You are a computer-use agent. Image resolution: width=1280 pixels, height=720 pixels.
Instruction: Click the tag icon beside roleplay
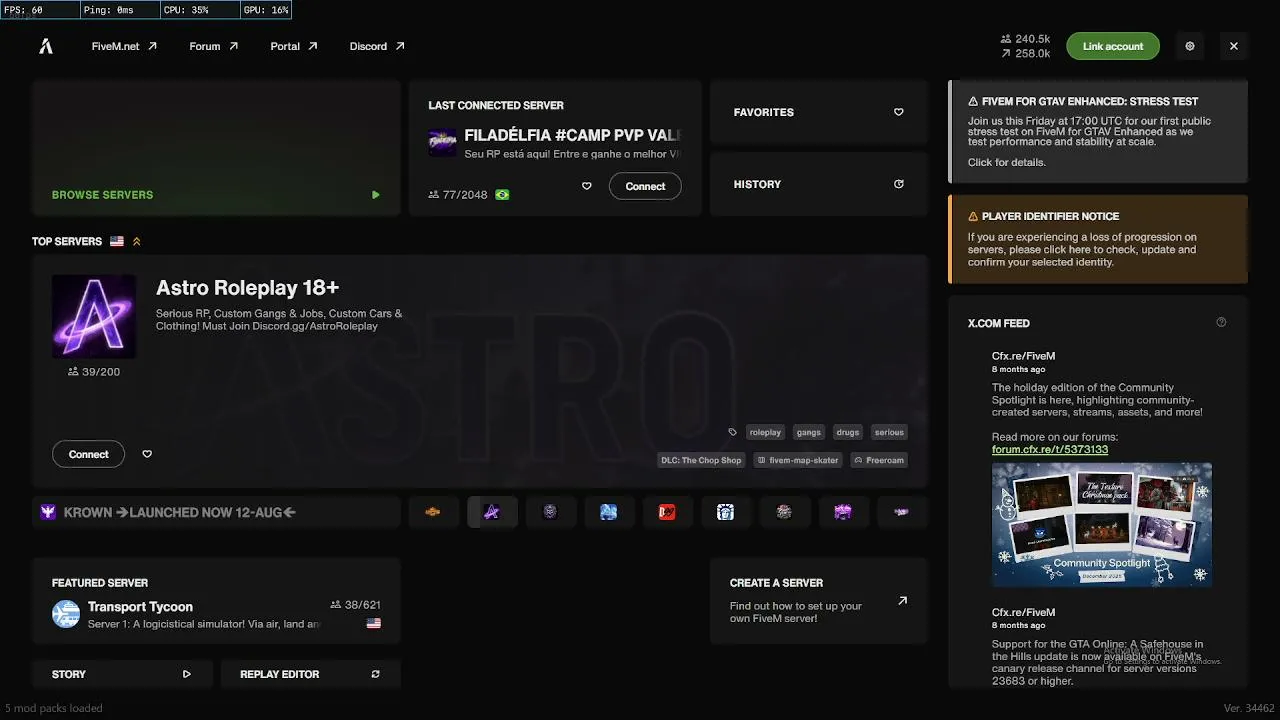(x=732, y=432)
